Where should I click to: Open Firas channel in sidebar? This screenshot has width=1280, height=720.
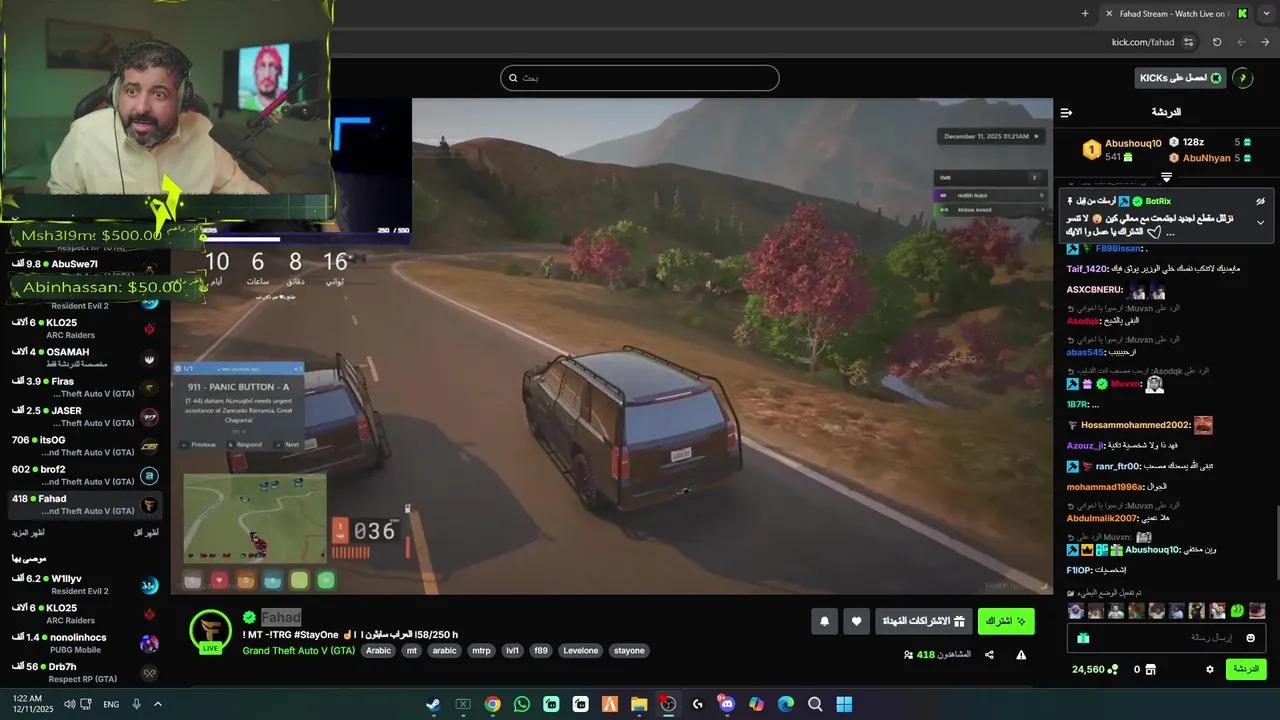pyautogui.click(x=84, y=387)
